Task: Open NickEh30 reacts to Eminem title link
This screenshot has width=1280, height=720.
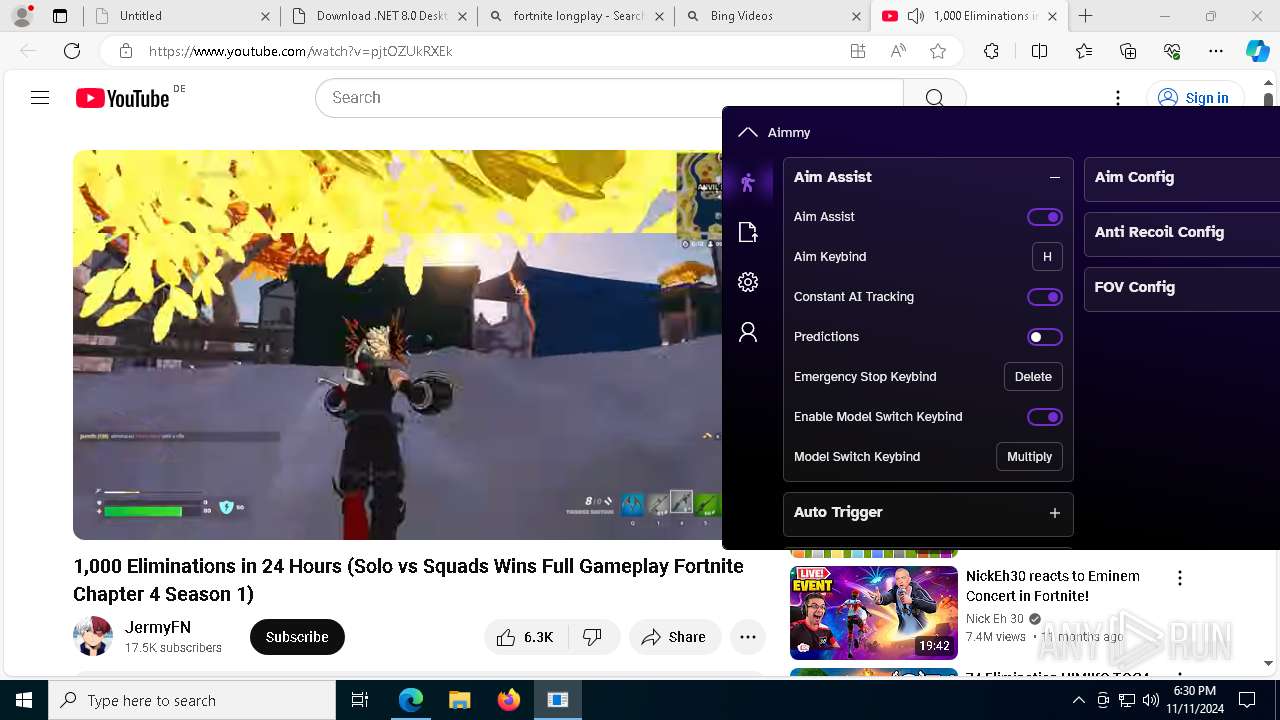Action: tap(1053, 586)
